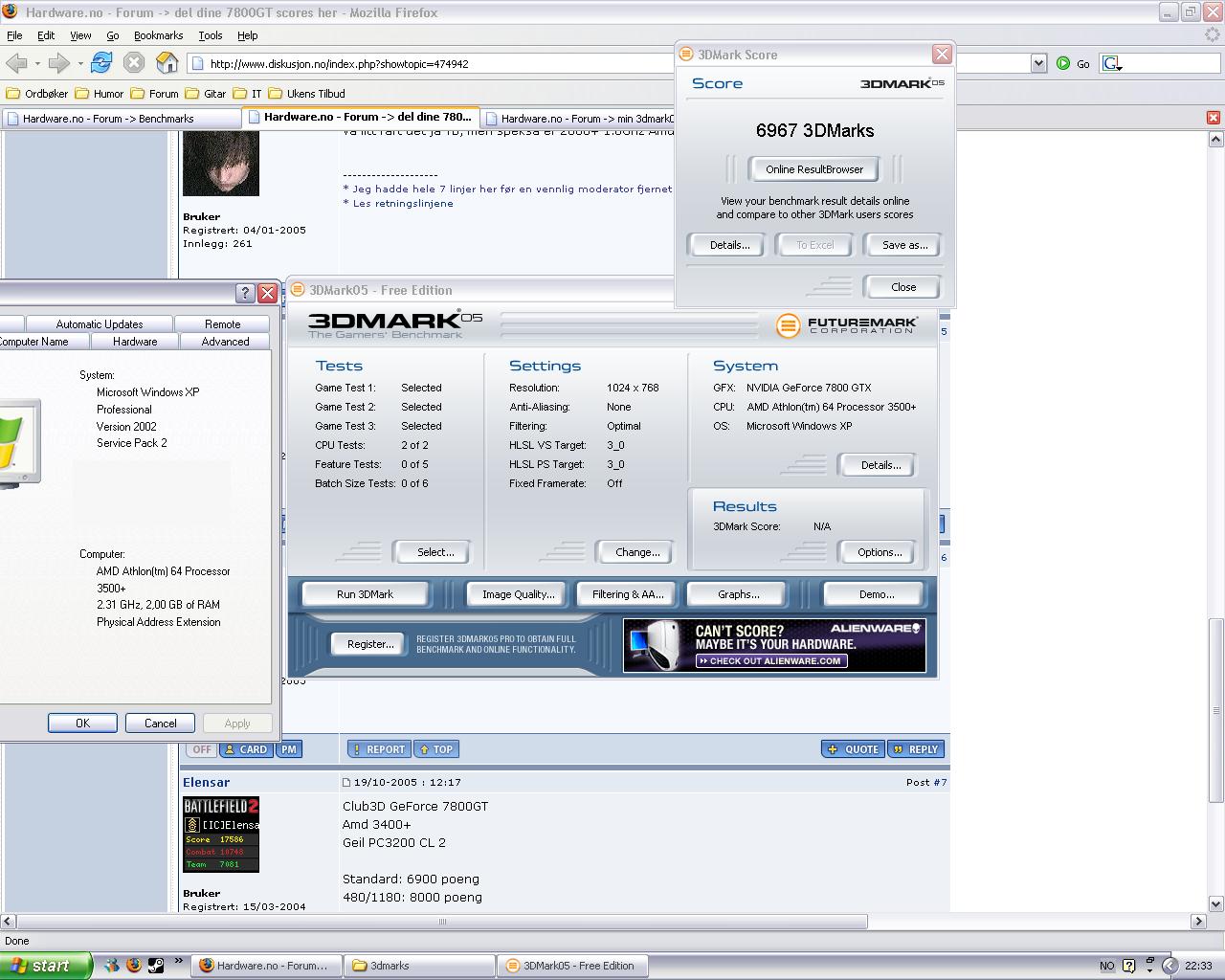Click the Save as button
Viewport: 1225px width, 980px height.
pos(904,245)
